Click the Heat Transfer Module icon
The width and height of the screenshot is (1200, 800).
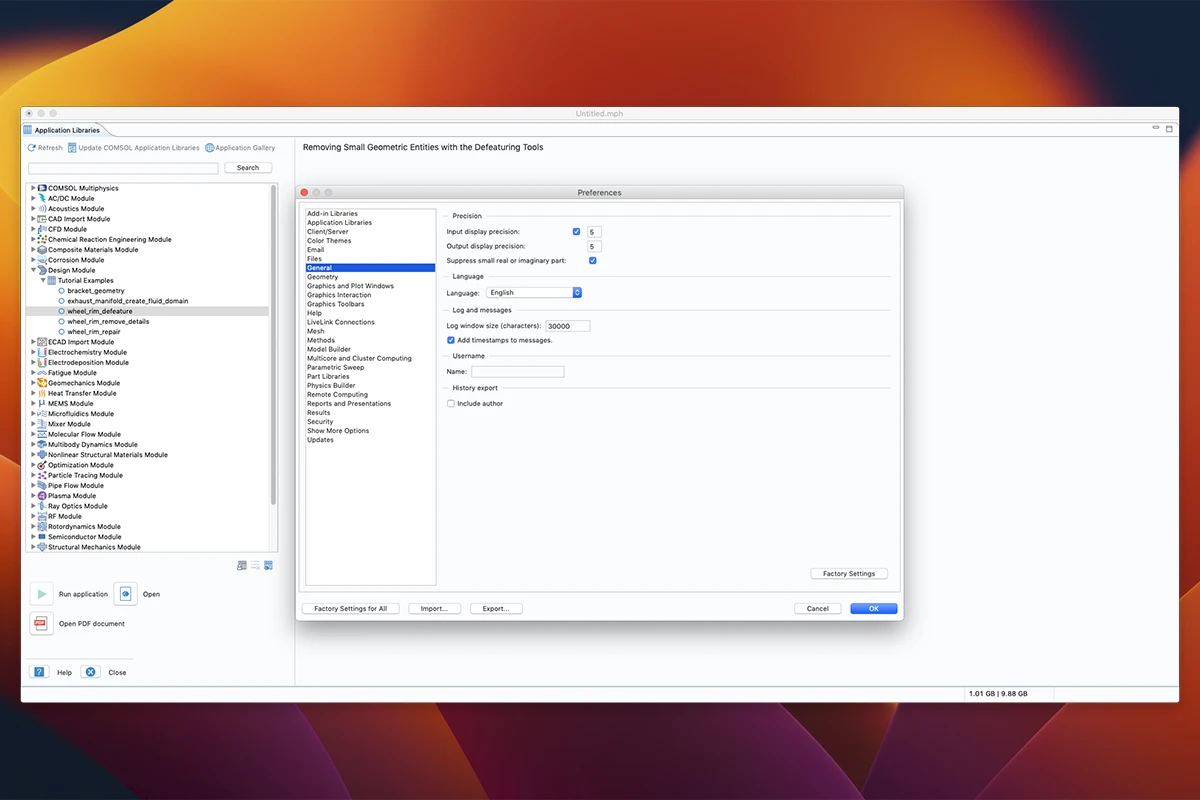coord(41,393)
